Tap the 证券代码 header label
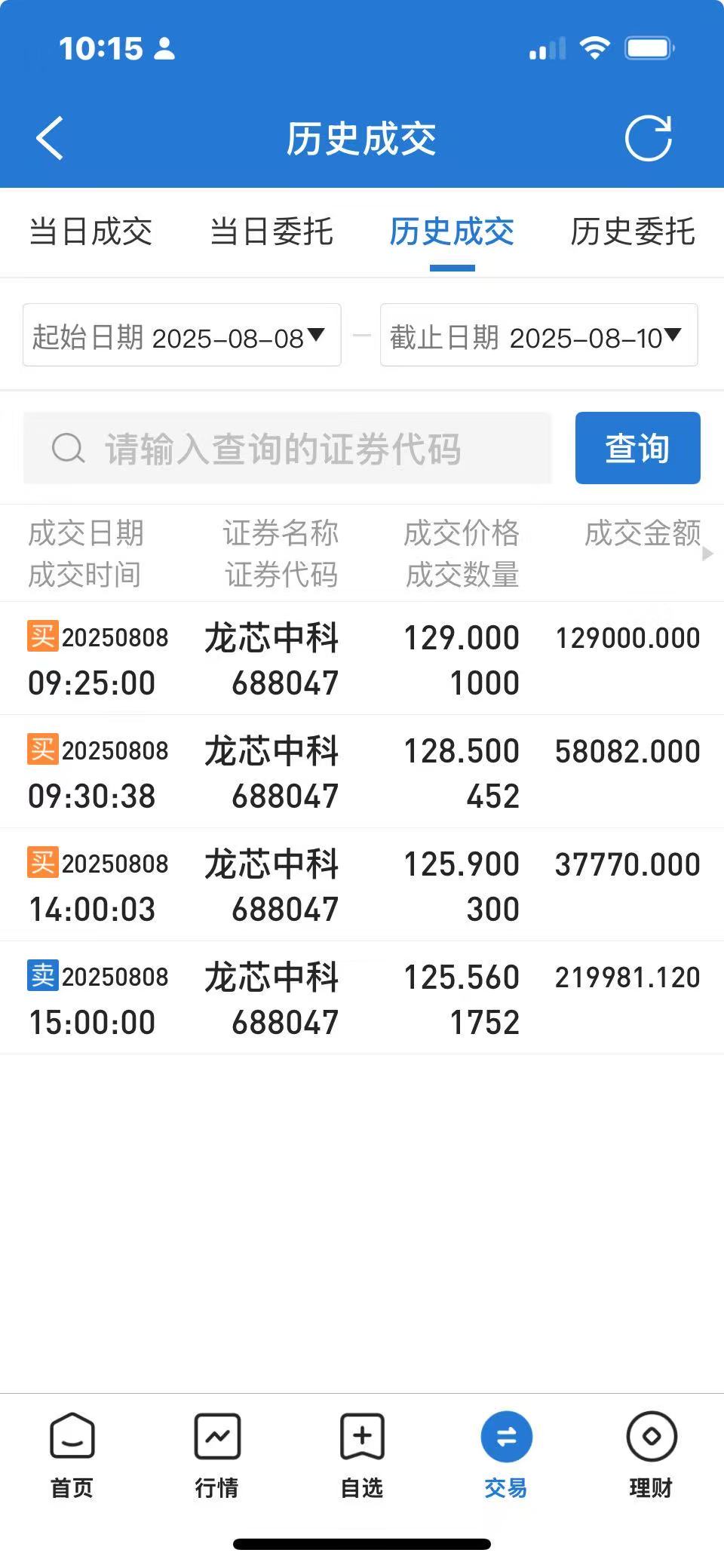Screen dimensions: 724x1568 (281, 575)
